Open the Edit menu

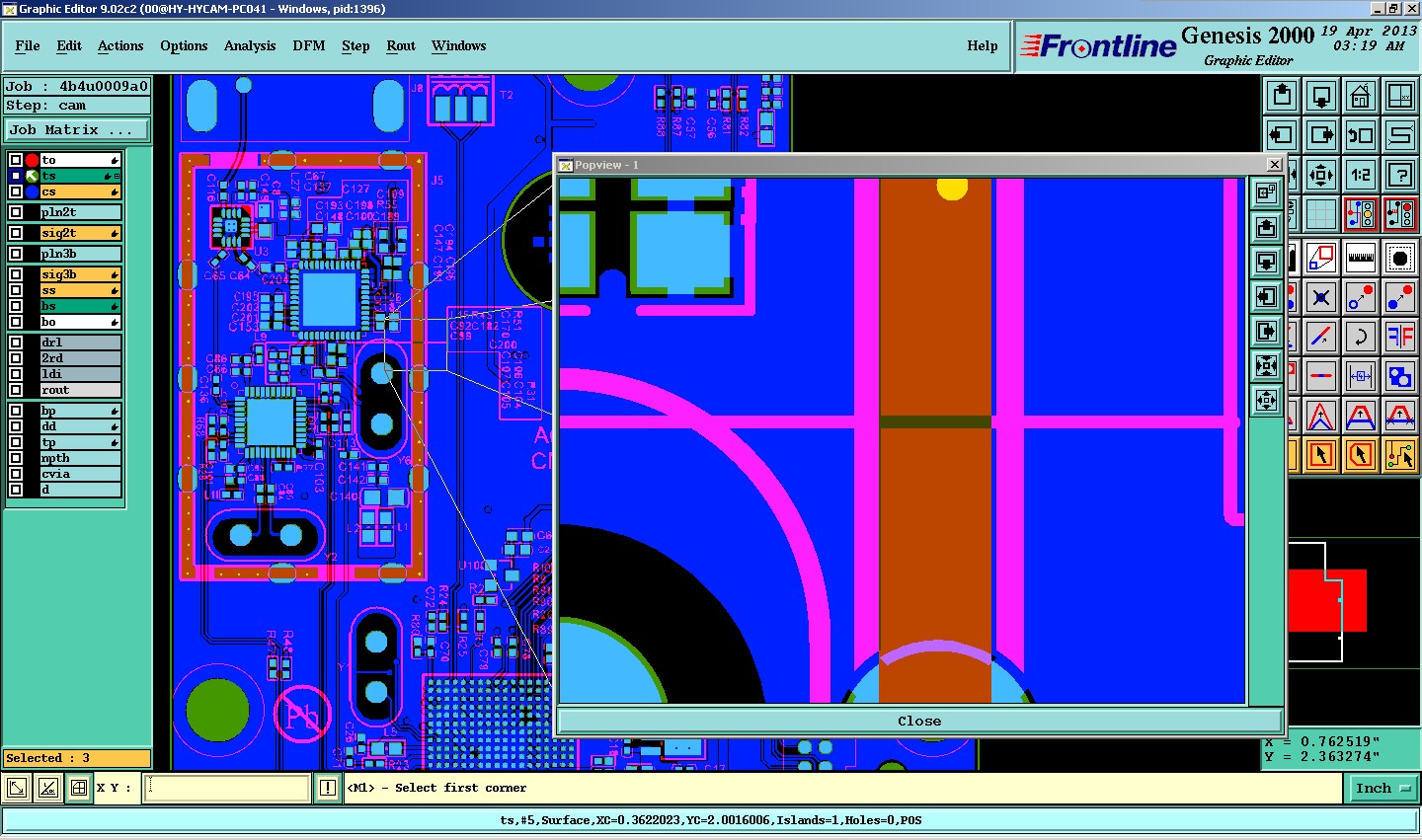(69, 45)
